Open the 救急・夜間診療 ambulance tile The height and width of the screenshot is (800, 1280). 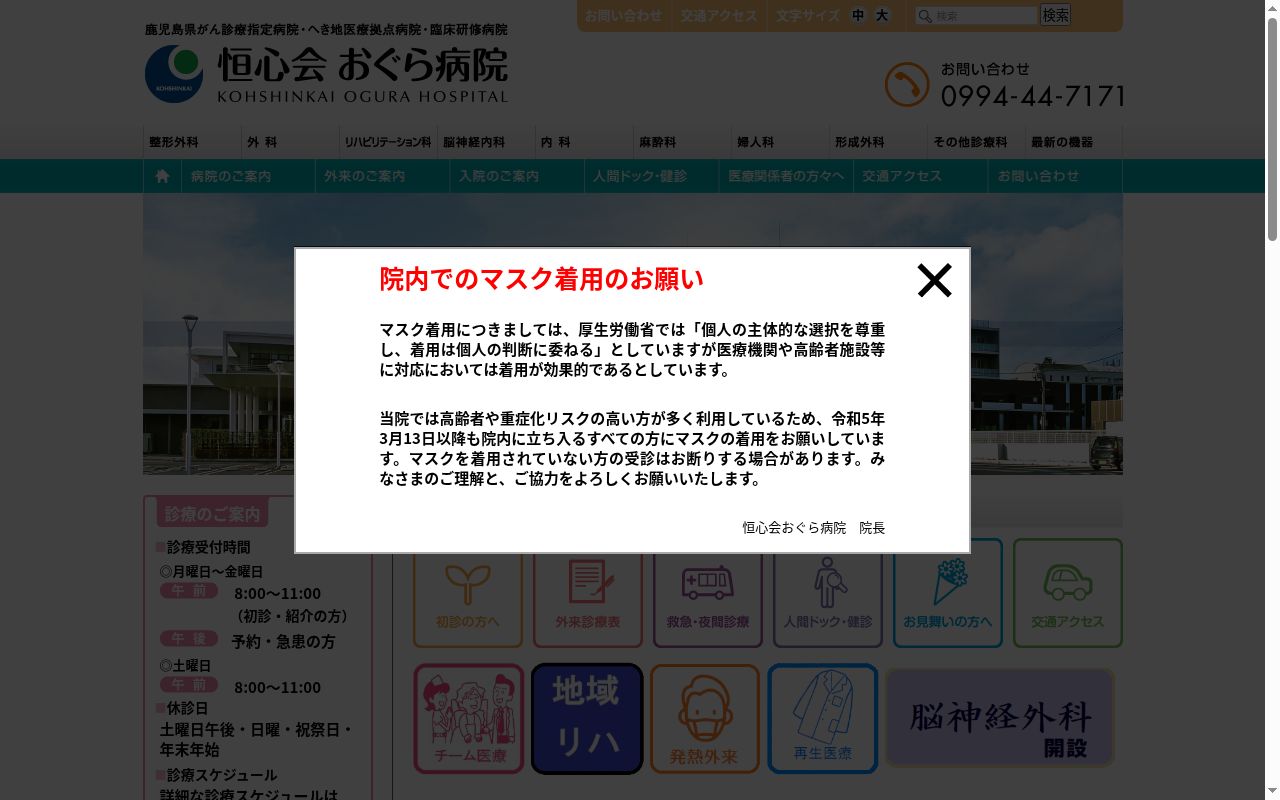pos(708,593)
